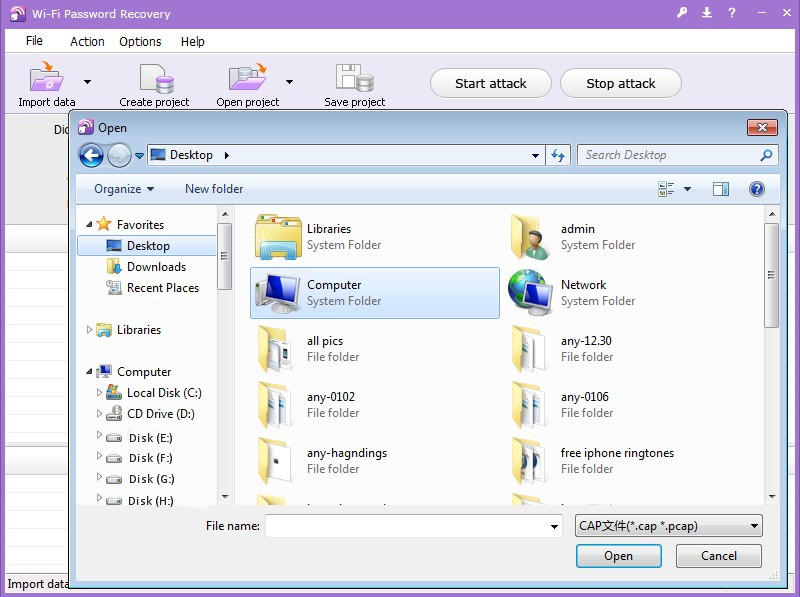Open the recent locations dropdown beside Forward arrow
Image resolution: width=800 pixels, height=597 pixels.
coord(139,156)
